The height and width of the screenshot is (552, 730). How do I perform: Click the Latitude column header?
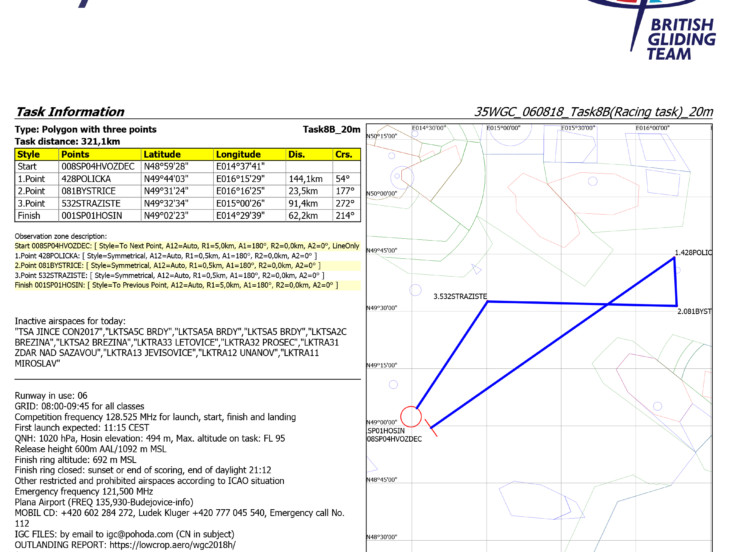pyautogui.click(x=161, y=155)
